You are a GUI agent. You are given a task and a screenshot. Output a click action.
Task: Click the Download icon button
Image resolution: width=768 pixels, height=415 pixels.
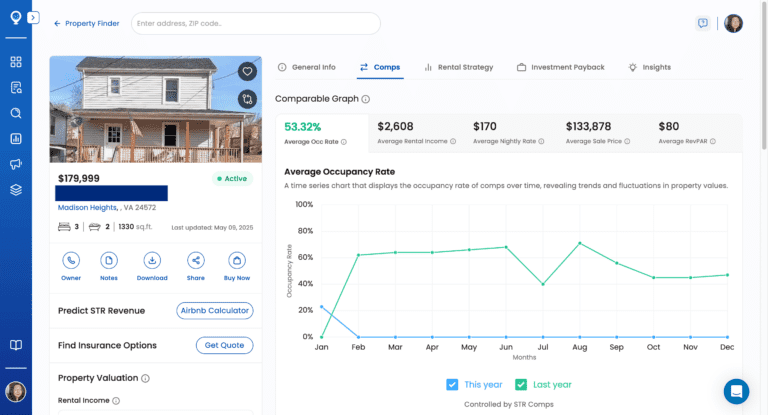pyautogui.click(x=152, y=260)
